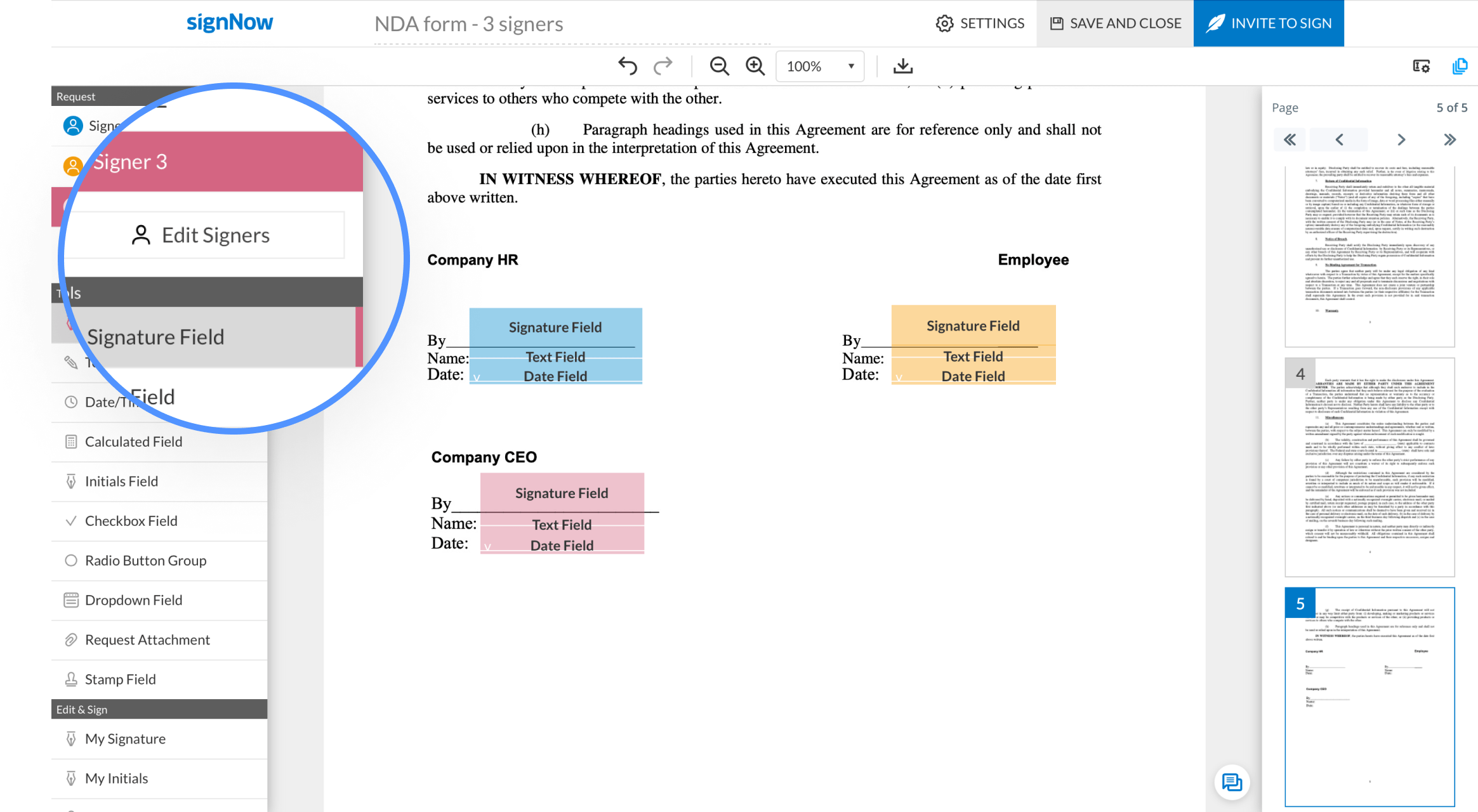Click the redo arrow icon
The width and height of the screenshot is (1478, 812).
point(663,66)
